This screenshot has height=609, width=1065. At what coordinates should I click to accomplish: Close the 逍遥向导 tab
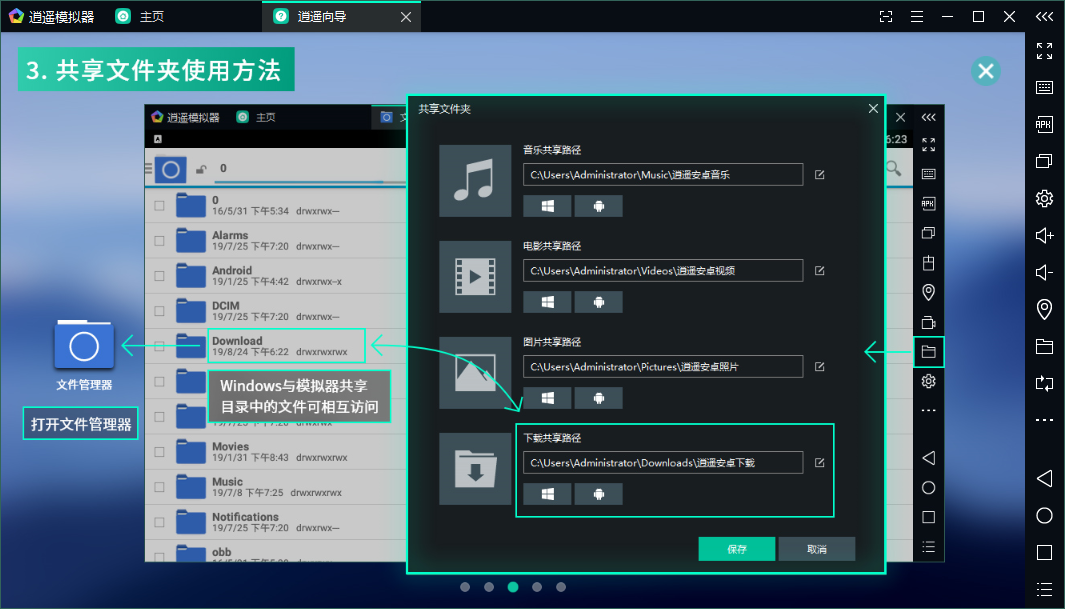(x=405, y=17)
